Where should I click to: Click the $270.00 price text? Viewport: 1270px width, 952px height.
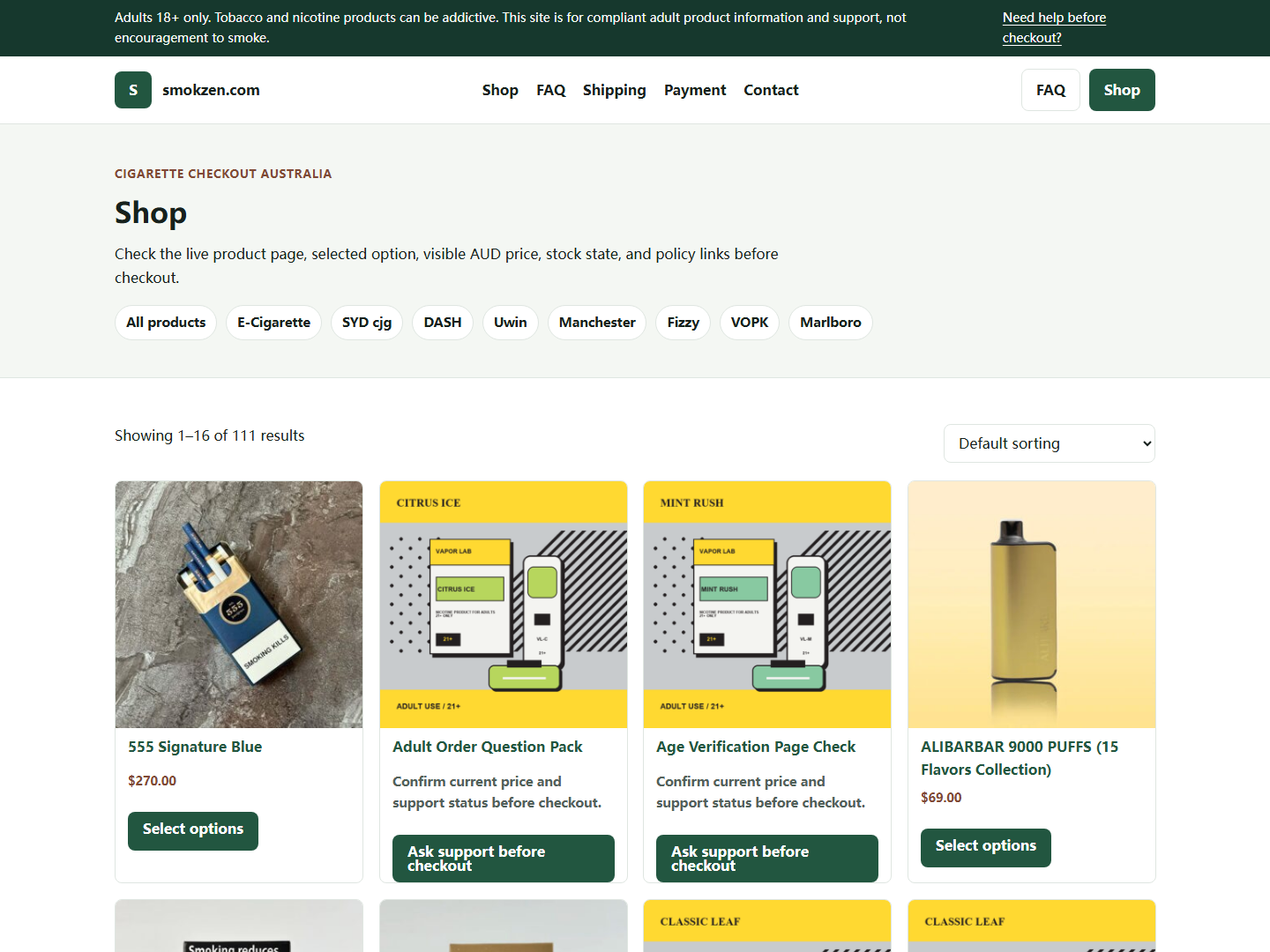(152, 781)
